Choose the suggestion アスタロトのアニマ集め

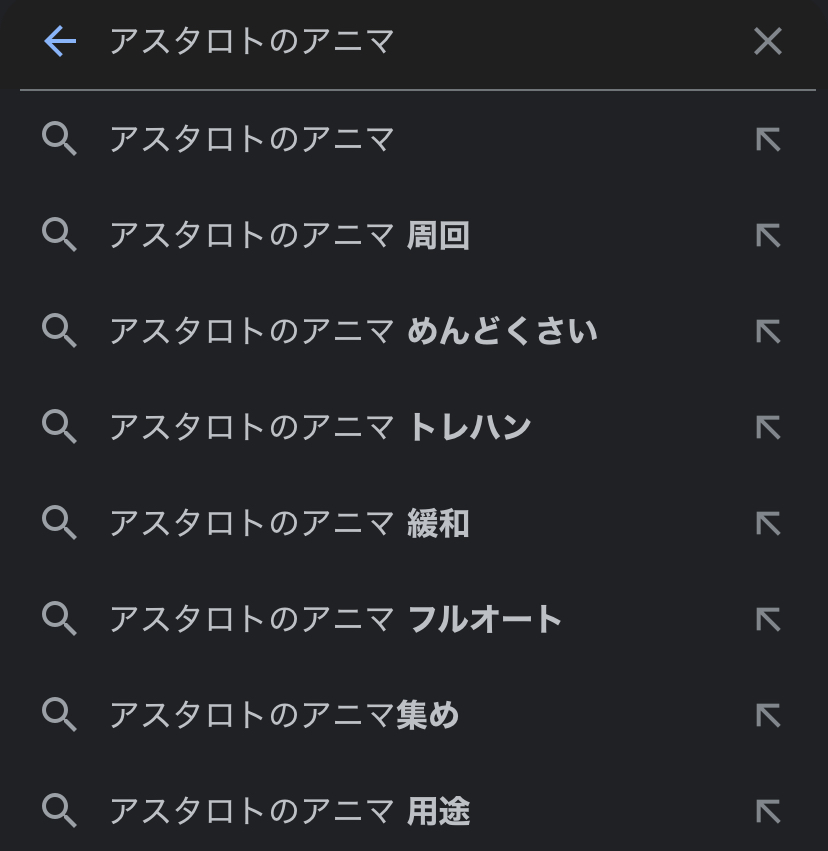[x=284, y=716]
